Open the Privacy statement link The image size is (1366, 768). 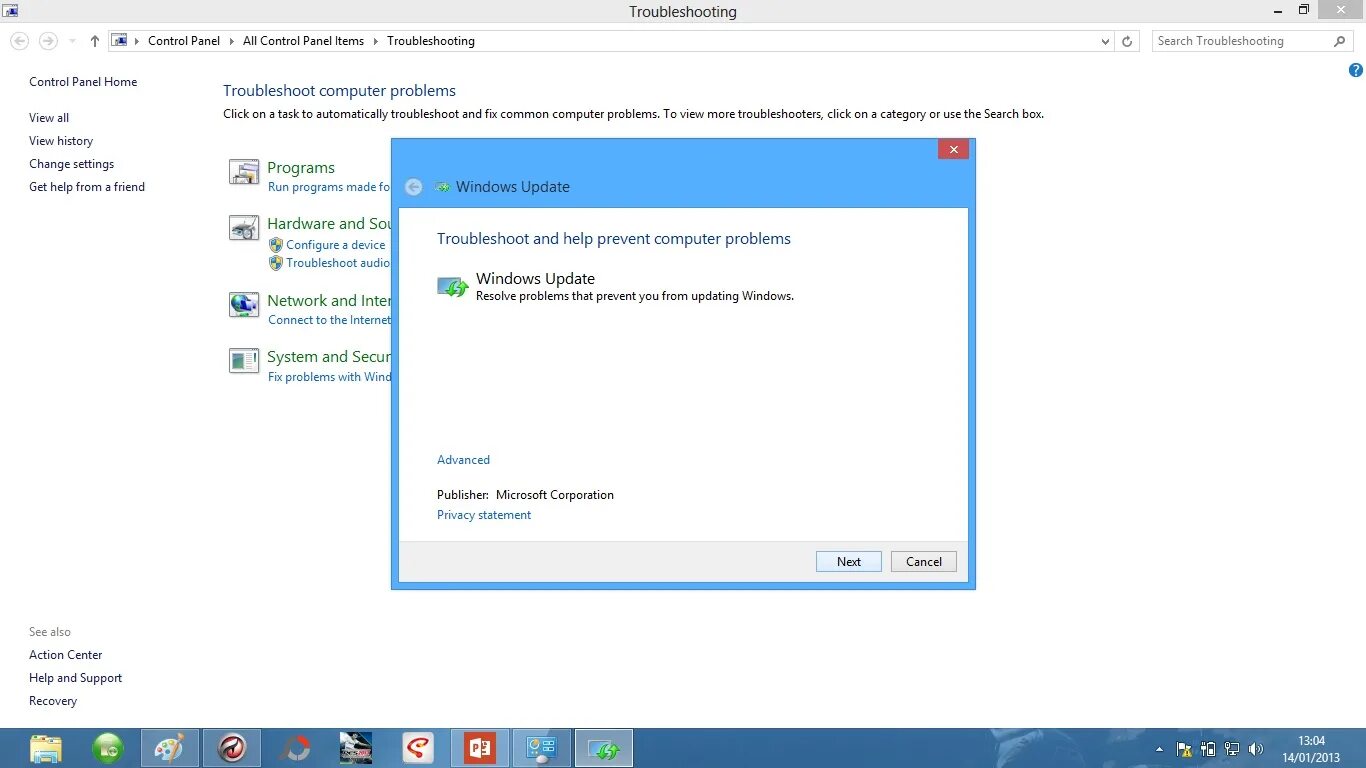[484, 515]
